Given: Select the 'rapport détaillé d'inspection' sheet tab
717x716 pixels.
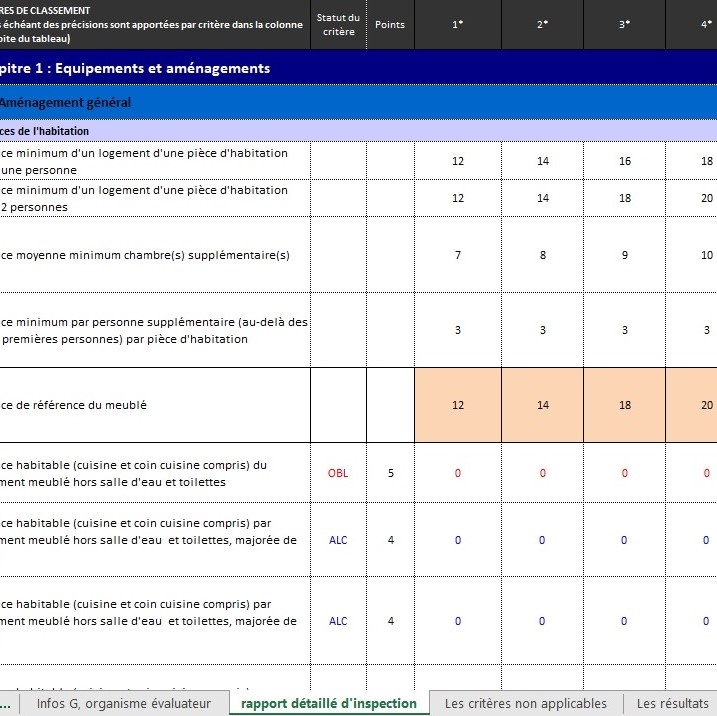Looking at the screenshot, I should 329,703.
